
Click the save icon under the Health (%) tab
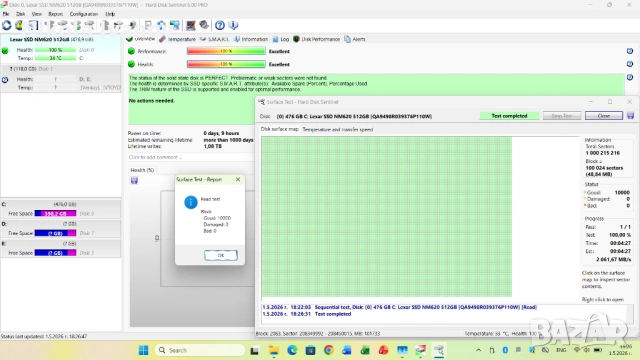click(x=134, y=180)
